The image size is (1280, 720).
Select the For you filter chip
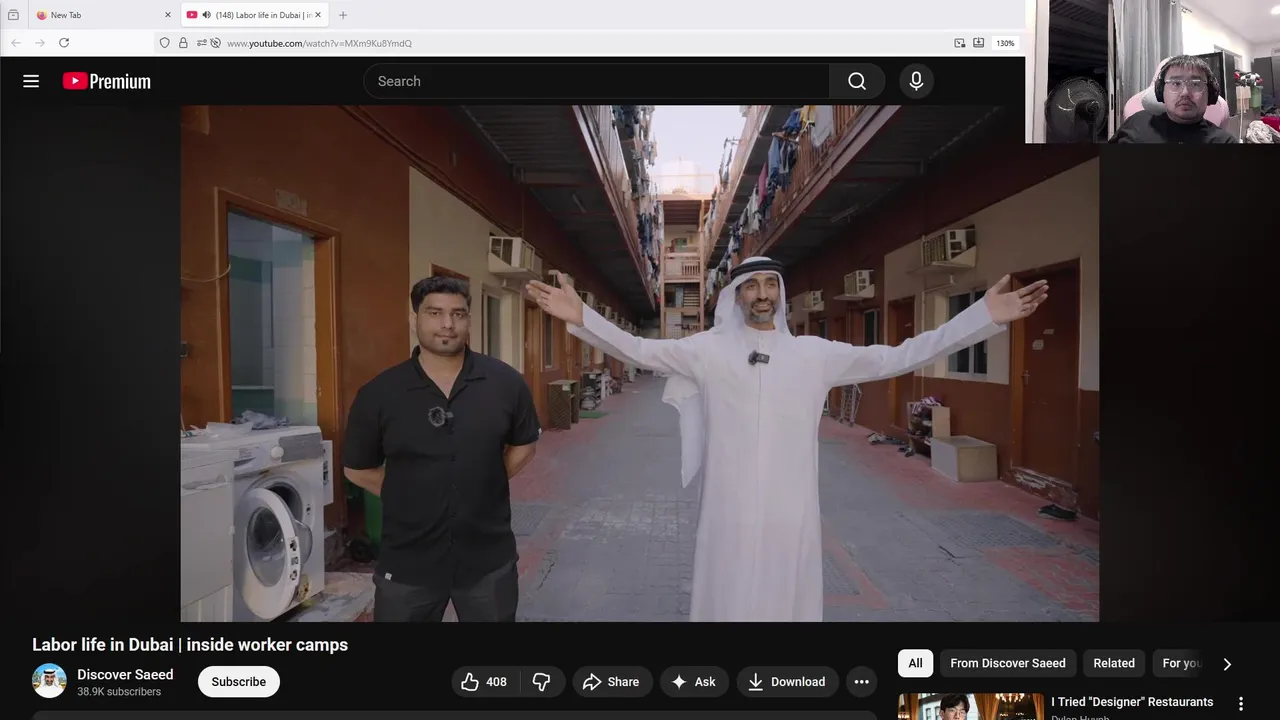pos(1181,663)
